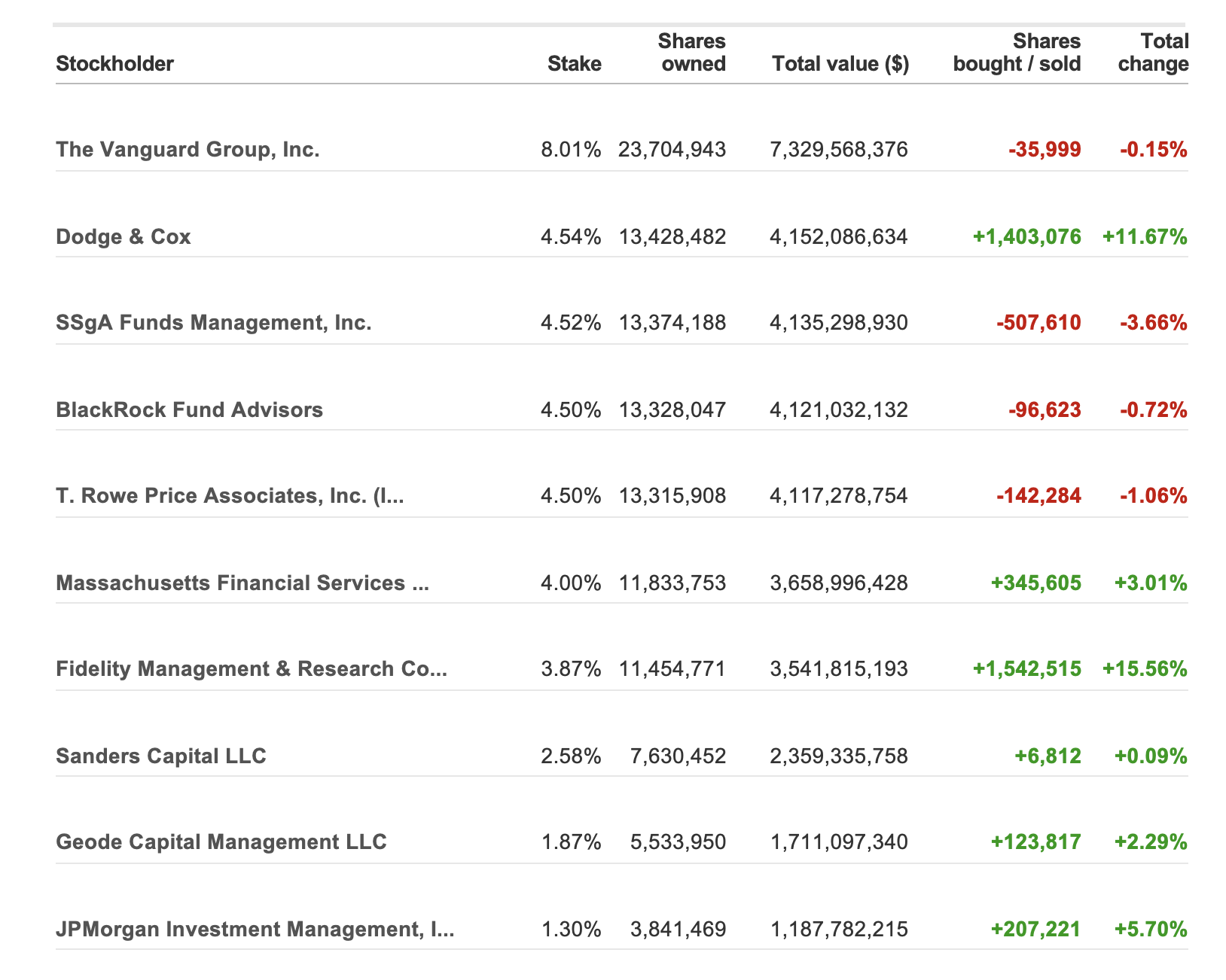Open the Dodge & Cox stockholder entry
Image resolution: width=1226 pixels, height=980 pixels.
point(124,237)
